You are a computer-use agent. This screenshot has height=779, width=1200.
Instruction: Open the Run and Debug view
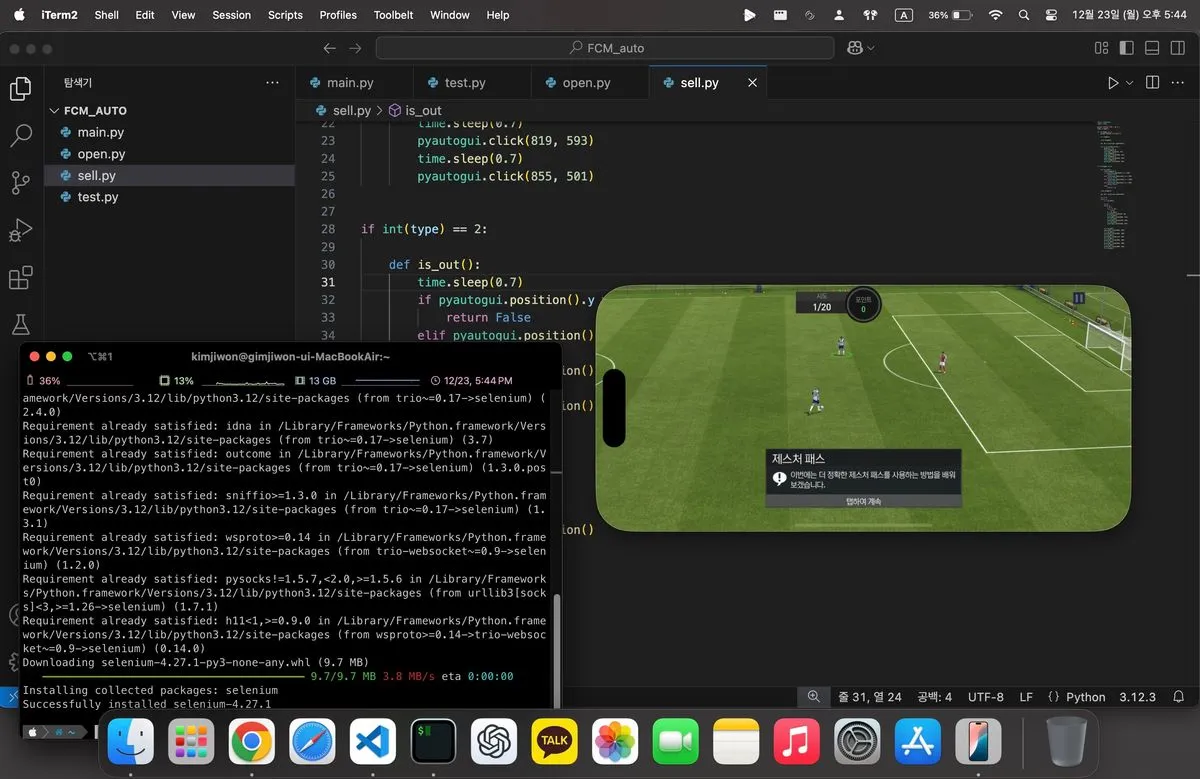(20, 230)
